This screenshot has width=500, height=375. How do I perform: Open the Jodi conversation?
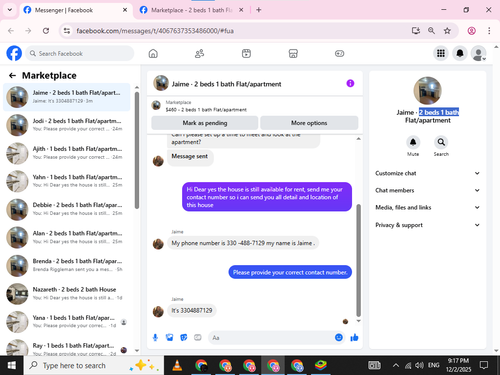tap(67, 125)
